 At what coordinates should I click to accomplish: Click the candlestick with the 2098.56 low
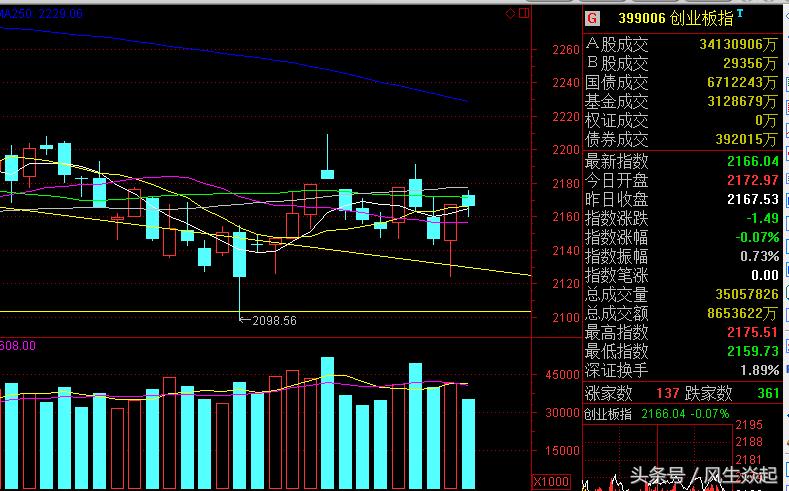[240, 254]
